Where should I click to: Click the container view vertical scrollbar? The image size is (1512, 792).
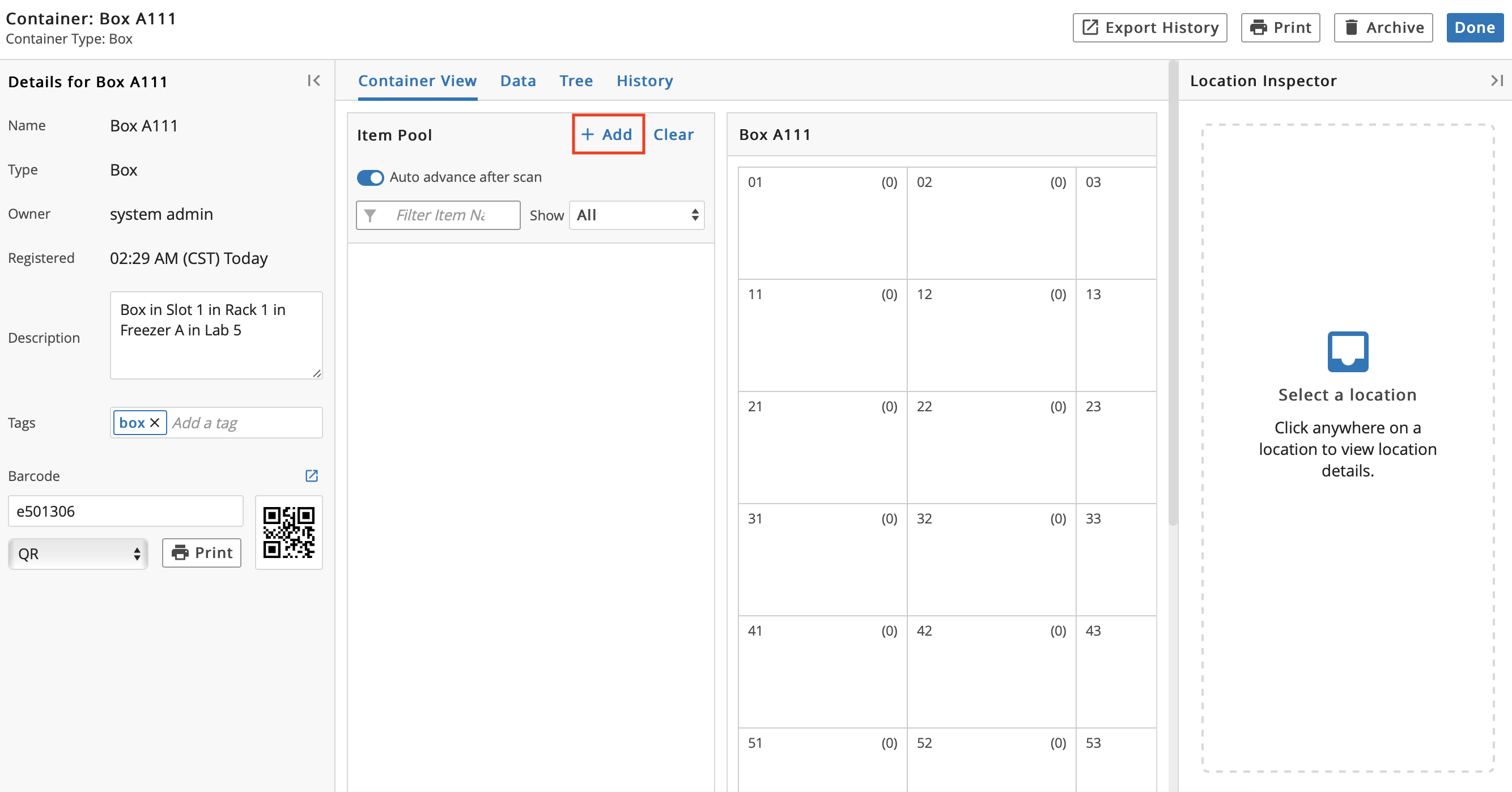coord(1173,293)
